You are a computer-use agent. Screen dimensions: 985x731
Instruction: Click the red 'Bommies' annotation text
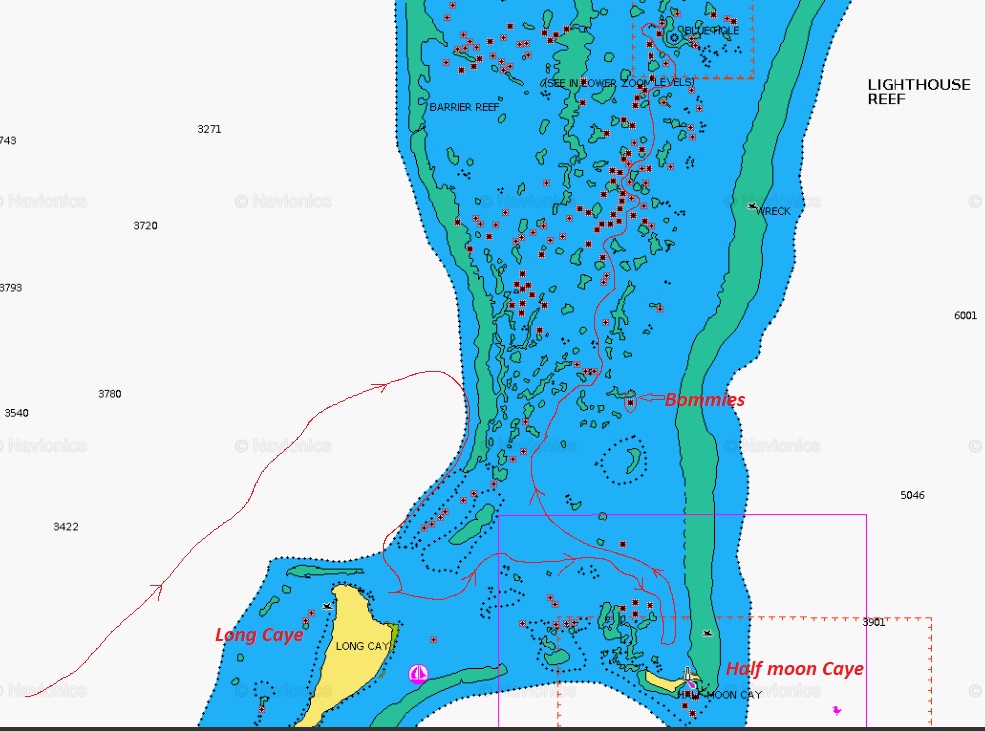coord(705,400)
